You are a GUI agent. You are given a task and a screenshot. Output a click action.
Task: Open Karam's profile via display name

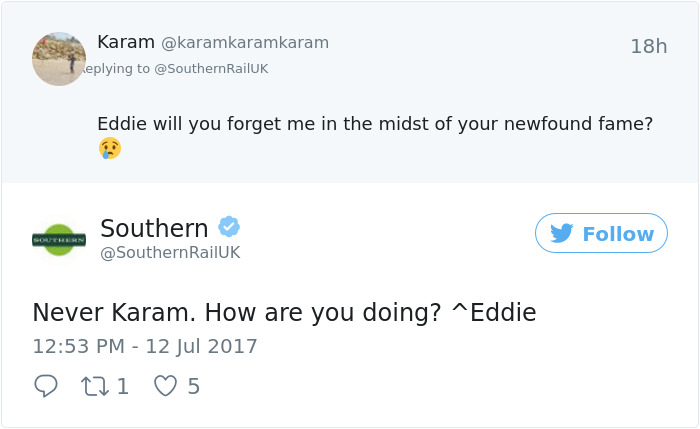click(126, 42)
